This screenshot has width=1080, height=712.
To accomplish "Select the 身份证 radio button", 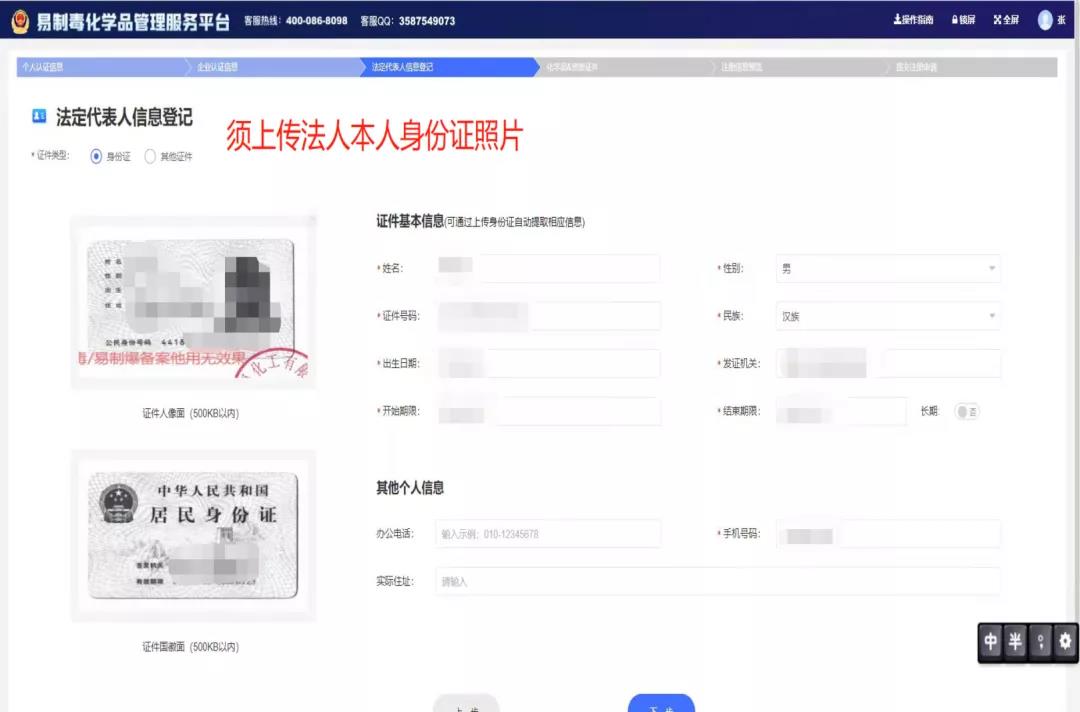I will (x=97, y=156).
